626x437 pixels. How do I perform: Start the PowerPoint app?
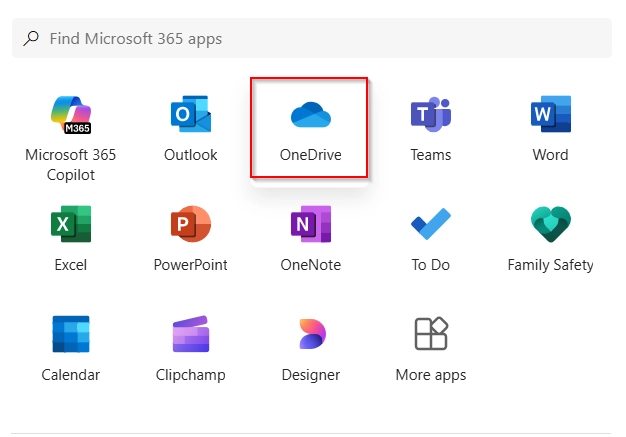click(190, 239)
